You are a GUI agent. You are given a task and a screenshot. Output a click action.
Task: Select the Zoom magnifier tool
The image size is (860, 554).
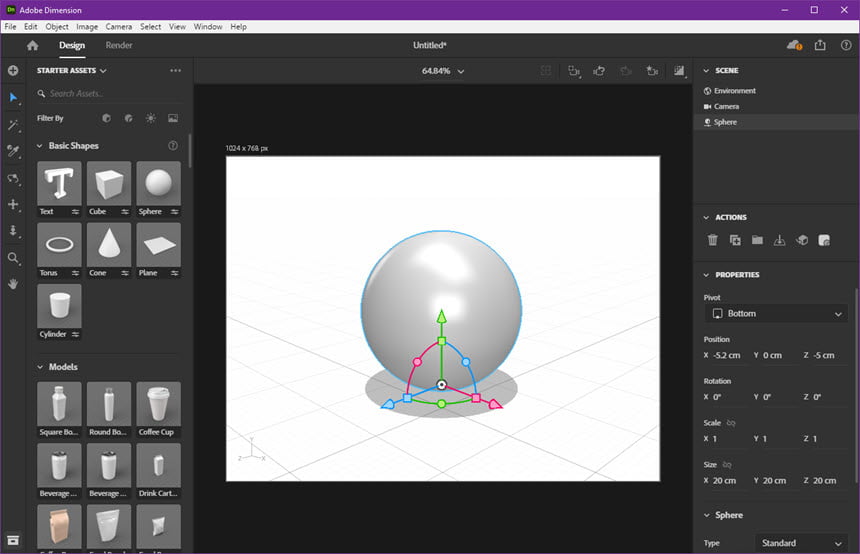tap(13, 258)
